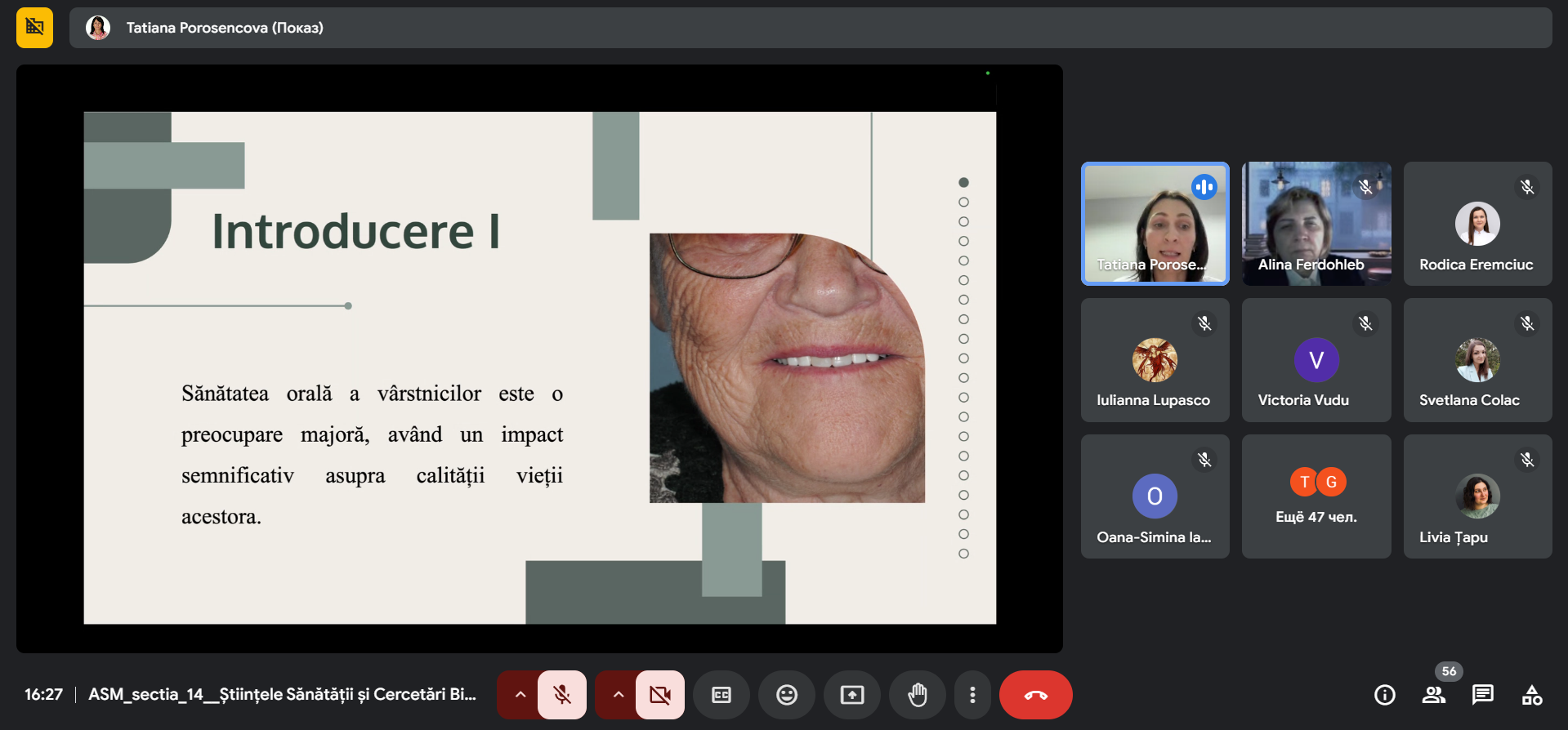Image resolution: width=1568 pixels, height=730 pixels.
Task: Select Oana-Simina's participant tile
Action: (1155, 496)
